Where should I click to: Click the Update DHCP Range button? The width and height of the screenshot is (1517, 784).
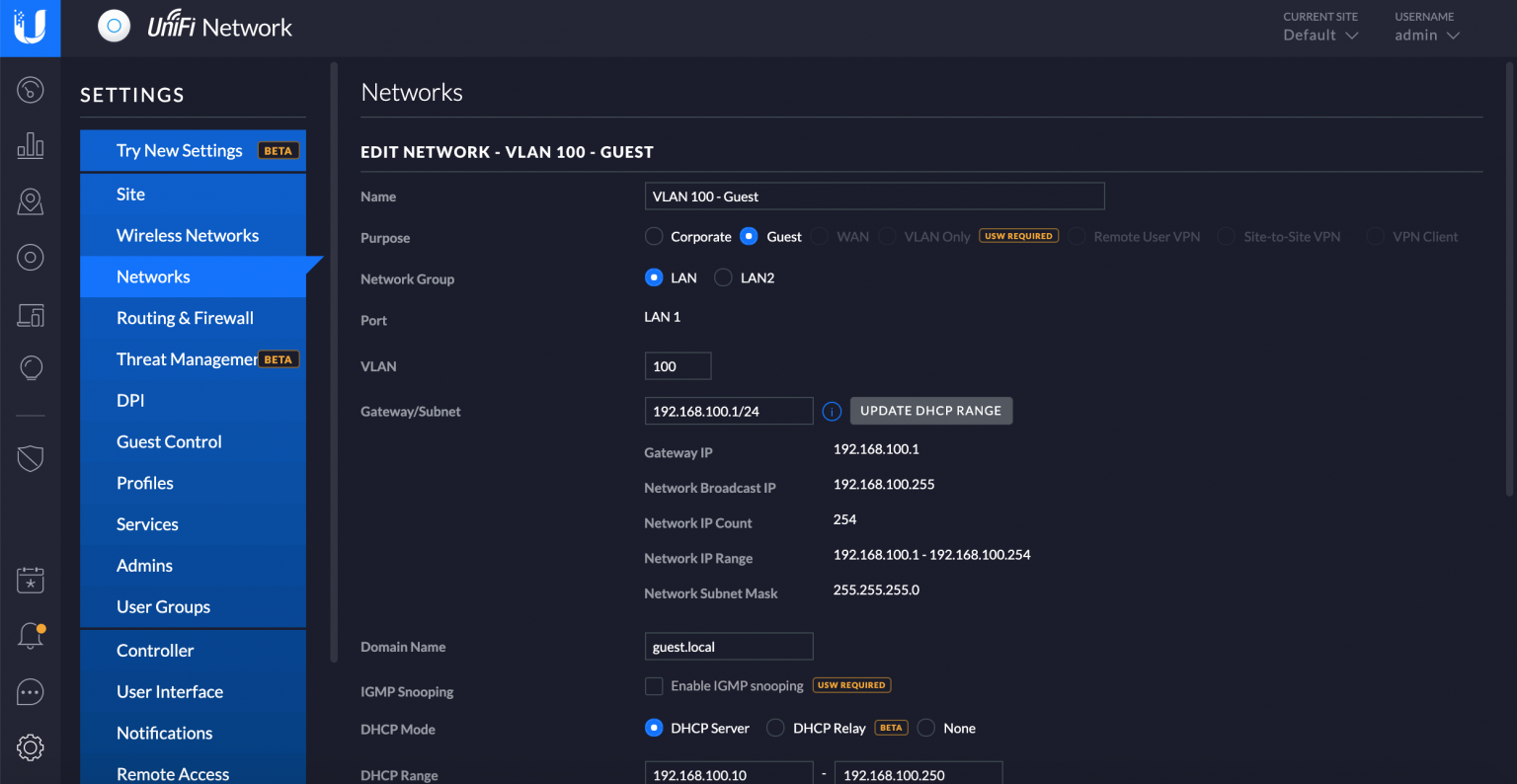point(929,410)
